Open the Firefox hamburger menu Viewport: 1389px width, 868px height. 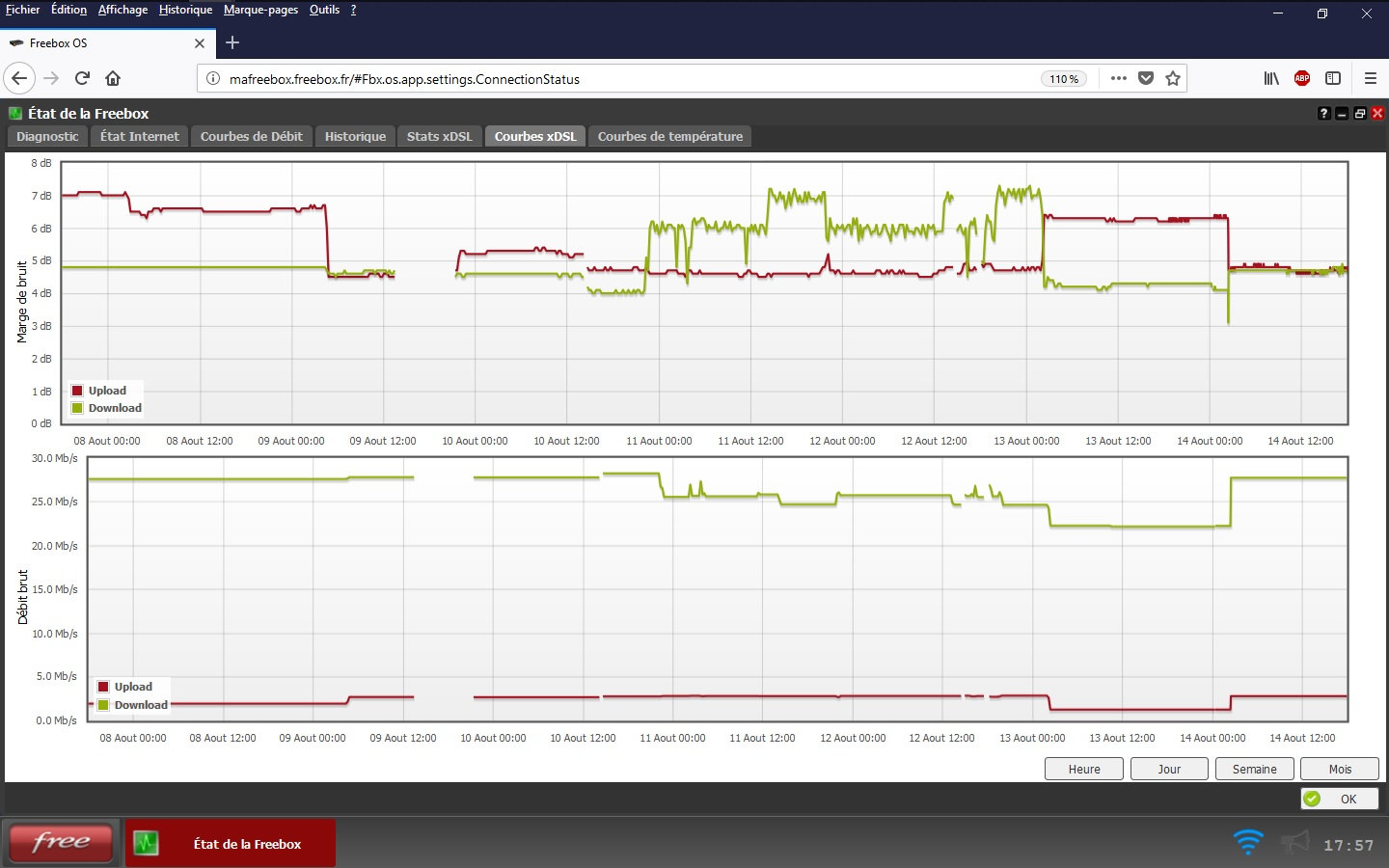click(x=1370, y=78)
